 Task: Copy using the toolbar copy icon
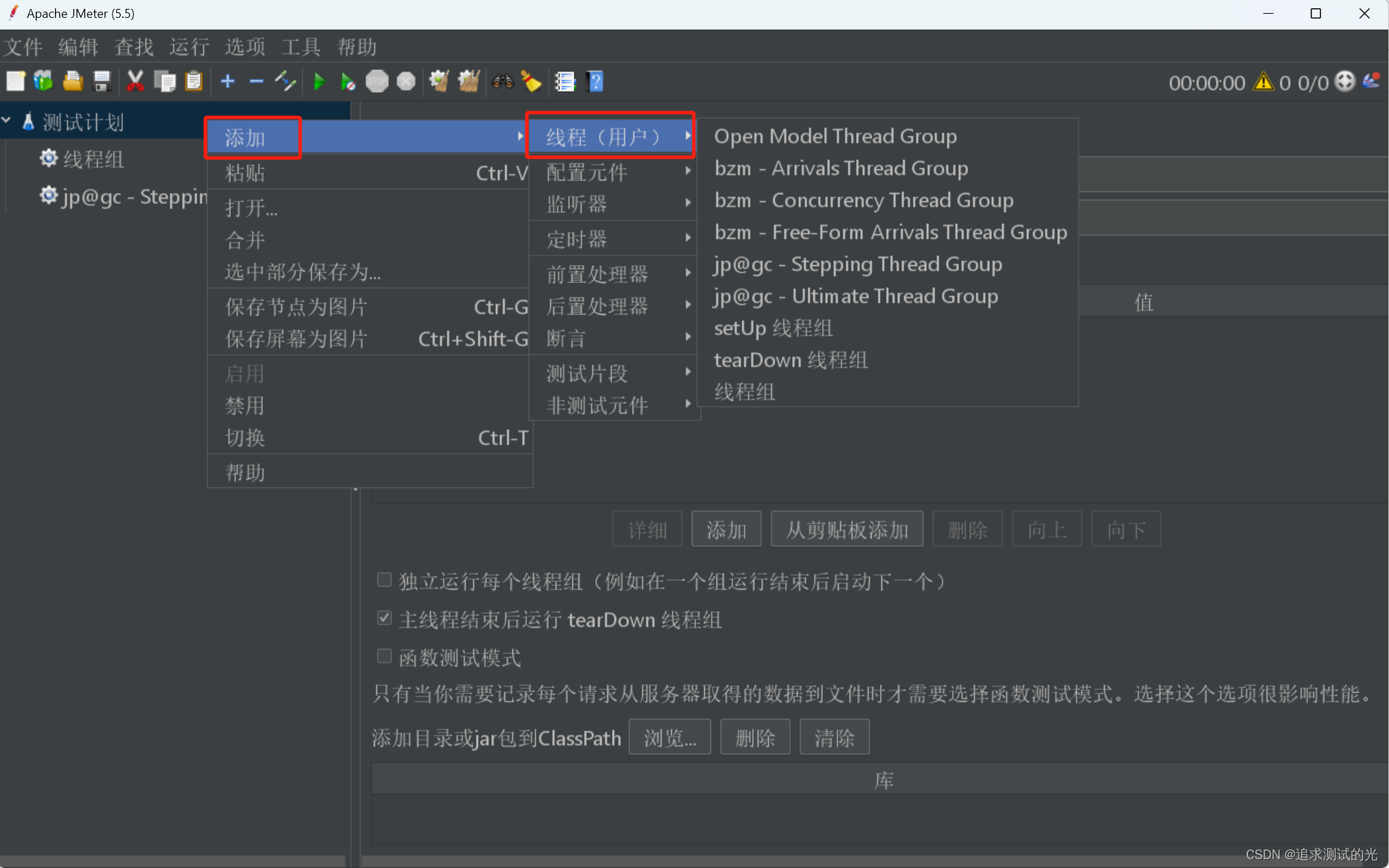click(165, 82)
